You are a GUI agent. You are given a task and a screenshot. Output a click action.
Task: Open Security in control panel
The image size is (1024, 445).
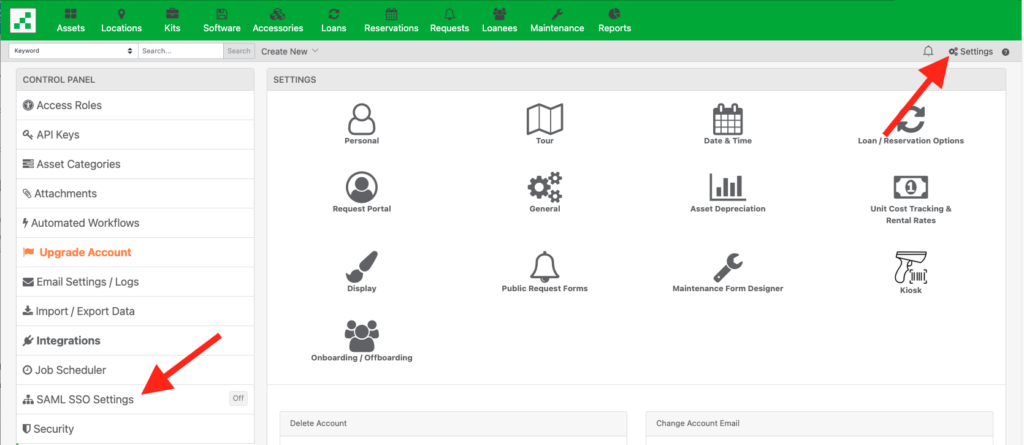click(x=135, y=429)
